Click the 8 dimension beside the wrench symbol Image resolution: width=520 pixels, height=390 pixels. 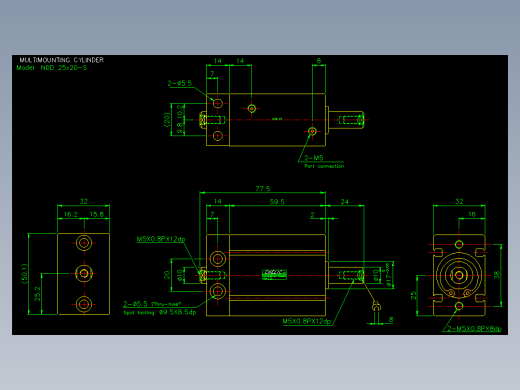click(391, 320)
